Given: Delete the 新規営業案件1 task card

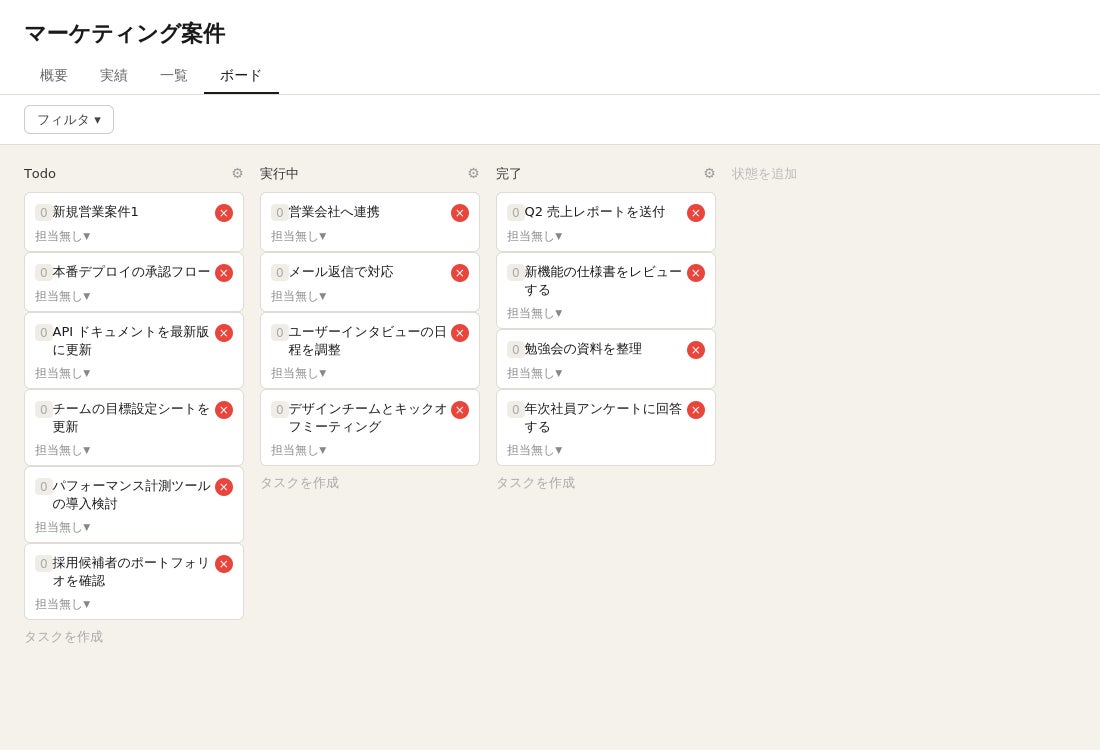Looking at the screenshot, I should pos(224,213).
